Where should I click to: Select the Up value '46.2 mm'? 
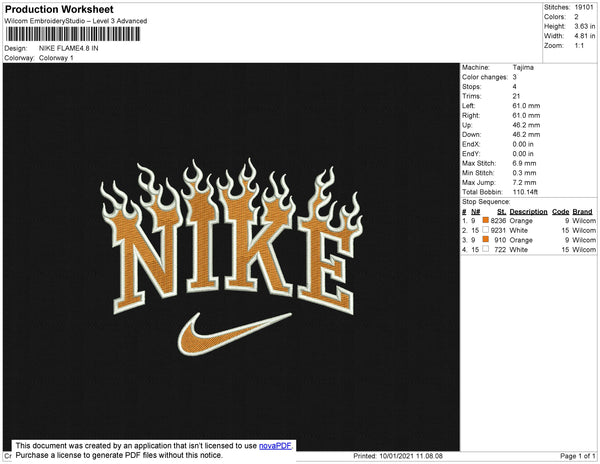[526, 125]
